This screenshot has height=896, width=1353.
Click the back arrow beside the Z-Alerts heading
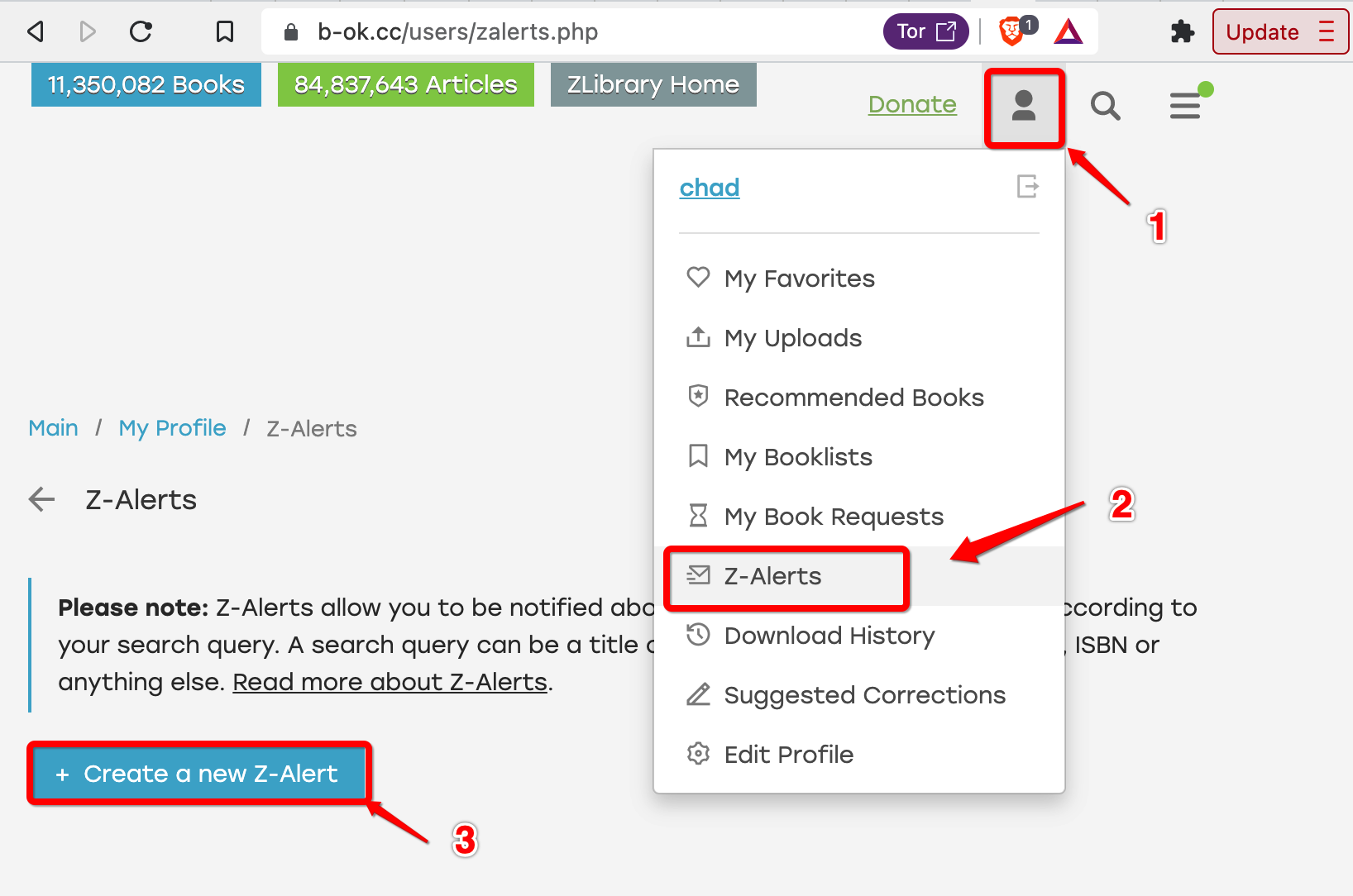(x=41, y=499)
